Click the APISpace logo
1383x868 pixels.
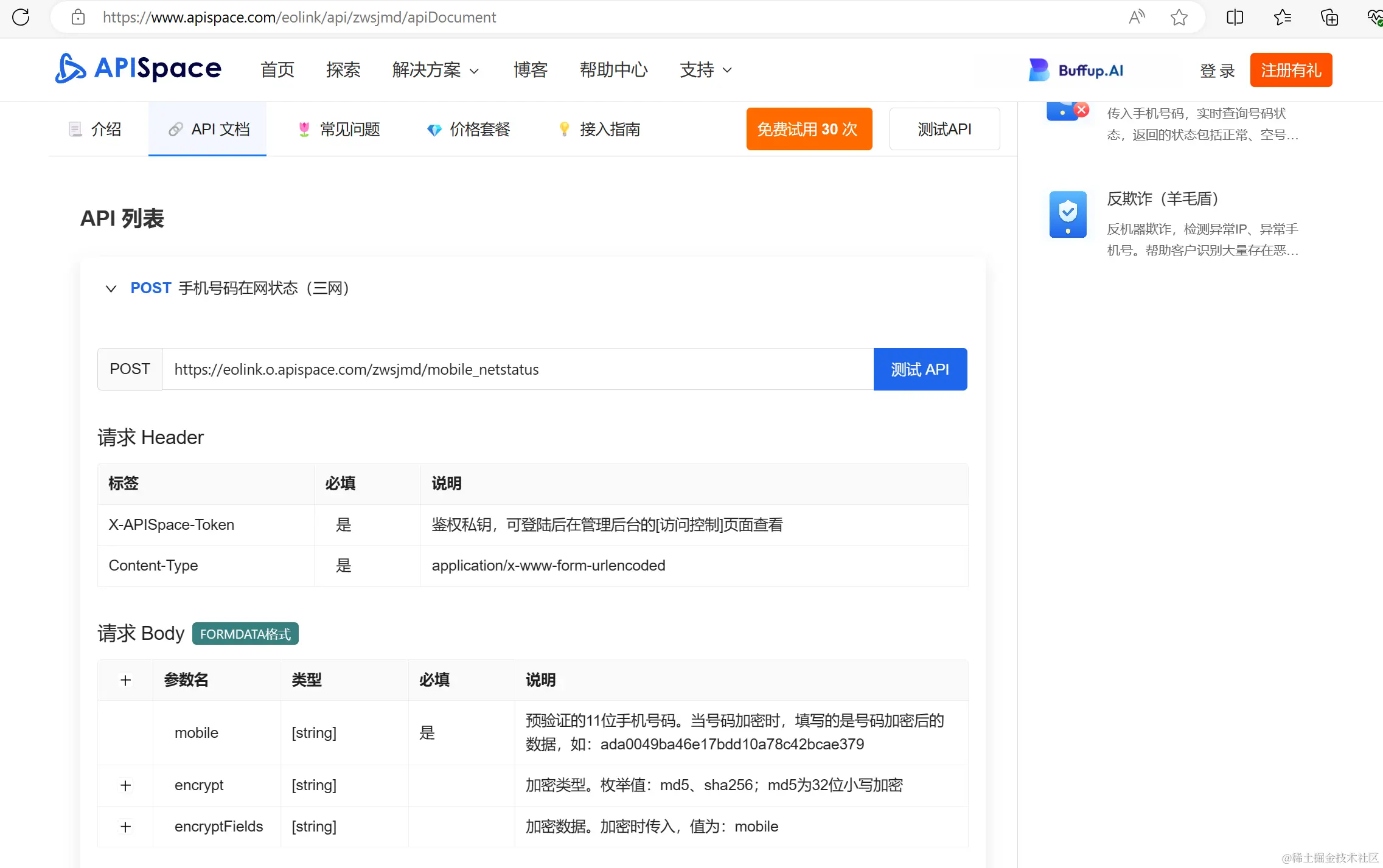[138, 69]
